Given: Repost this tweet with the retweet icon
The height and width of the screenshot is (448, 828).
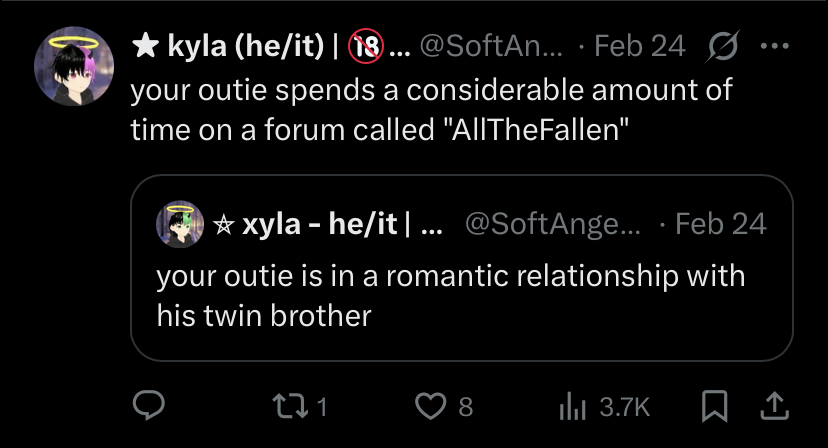Looking at the screenshot, I should pos(288,405).
